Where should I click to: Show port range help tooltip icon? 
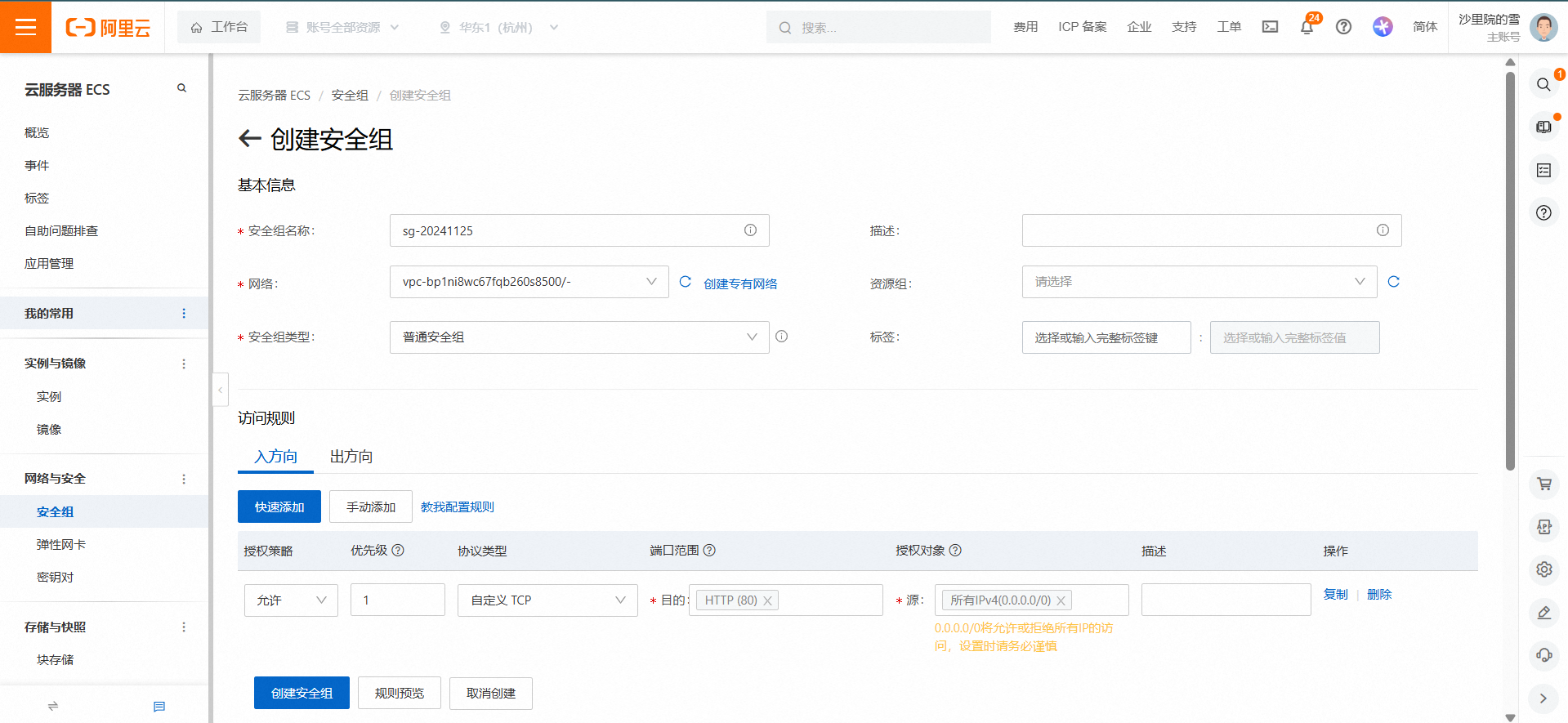[709, 551]
